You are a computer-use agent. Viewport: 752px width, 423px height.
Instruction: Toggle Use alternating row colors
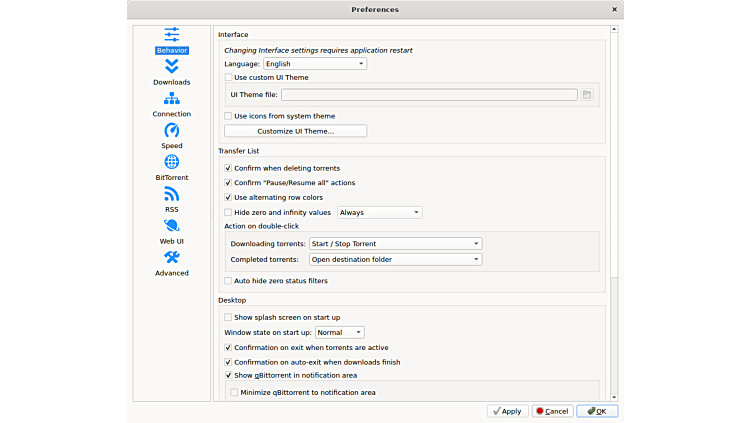click(x=228, y=197)
